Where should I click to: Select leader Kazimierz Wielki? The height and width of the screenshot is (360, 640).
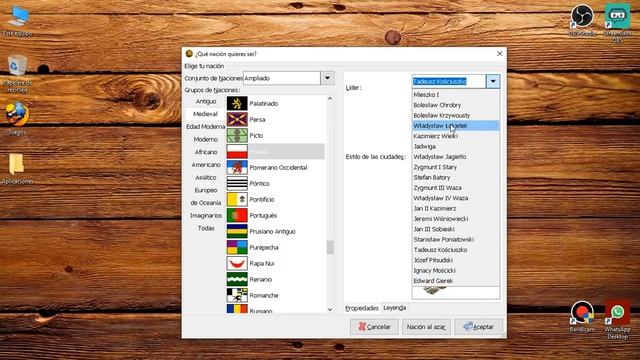point(456,136)
